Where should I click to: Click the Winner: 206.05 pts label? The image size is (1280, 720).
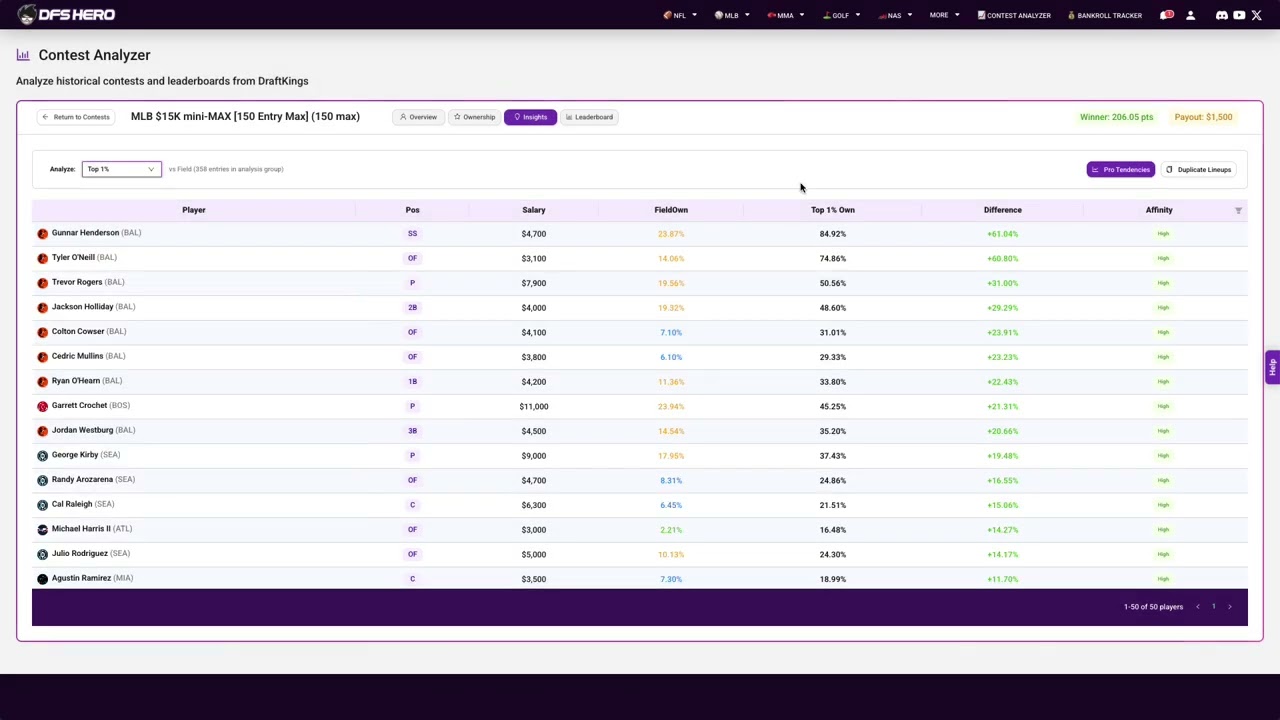click(1116, 117)
